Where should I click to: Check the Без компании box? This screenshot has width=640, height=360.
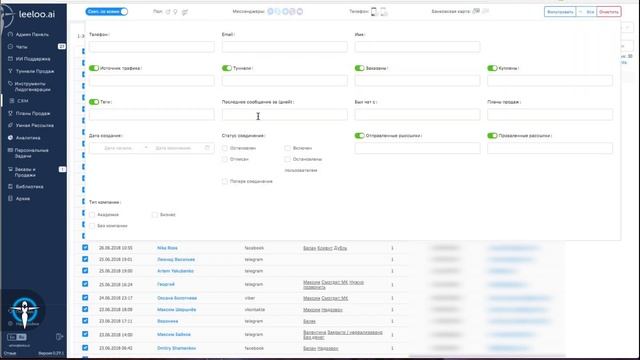point(92,225)
